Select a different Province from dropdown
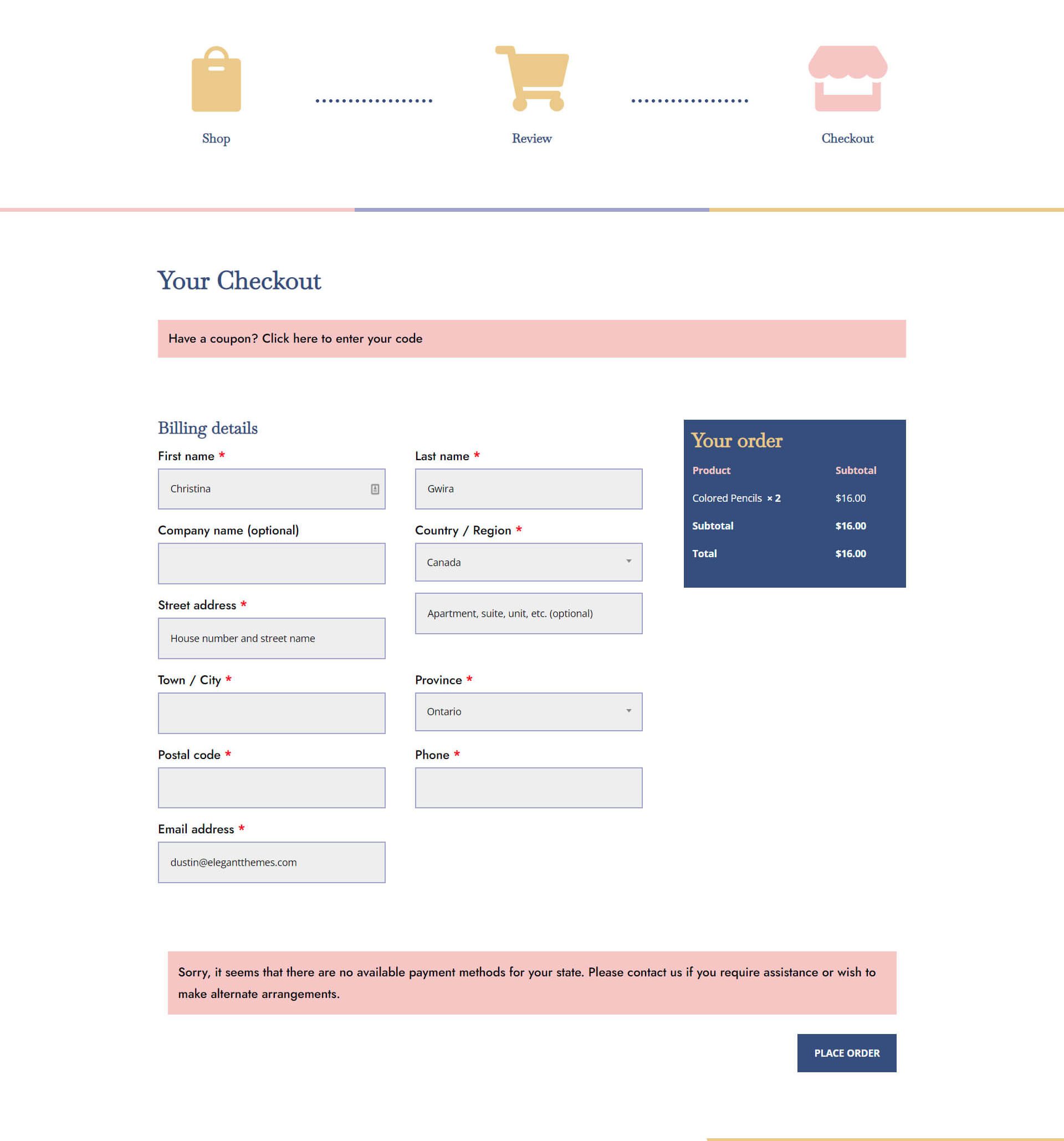The image size is (1064, 1141). click(529, 711)
